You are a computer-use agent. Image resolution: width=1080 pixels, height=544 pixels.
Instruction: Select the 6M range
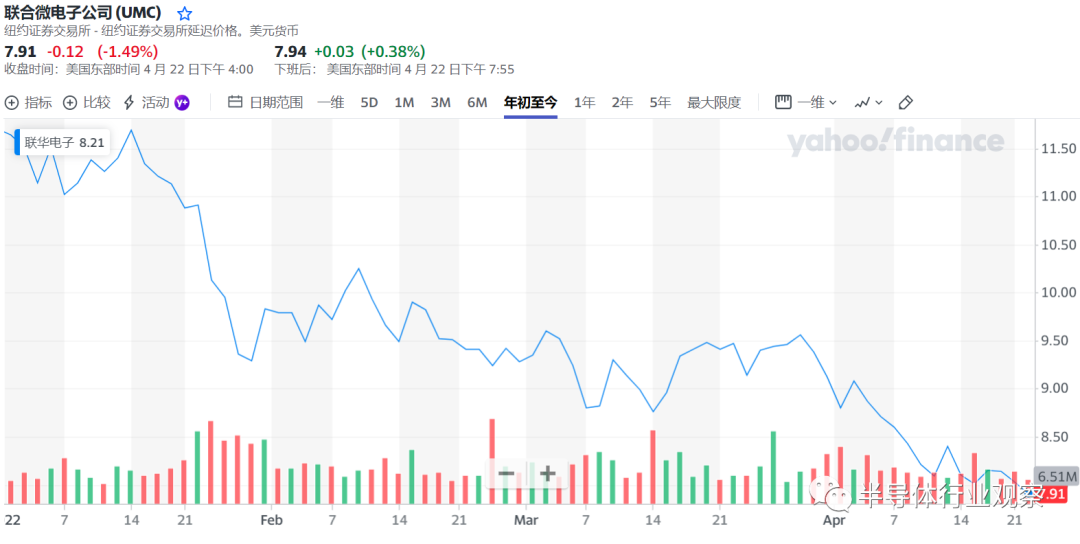click(477, 103)
